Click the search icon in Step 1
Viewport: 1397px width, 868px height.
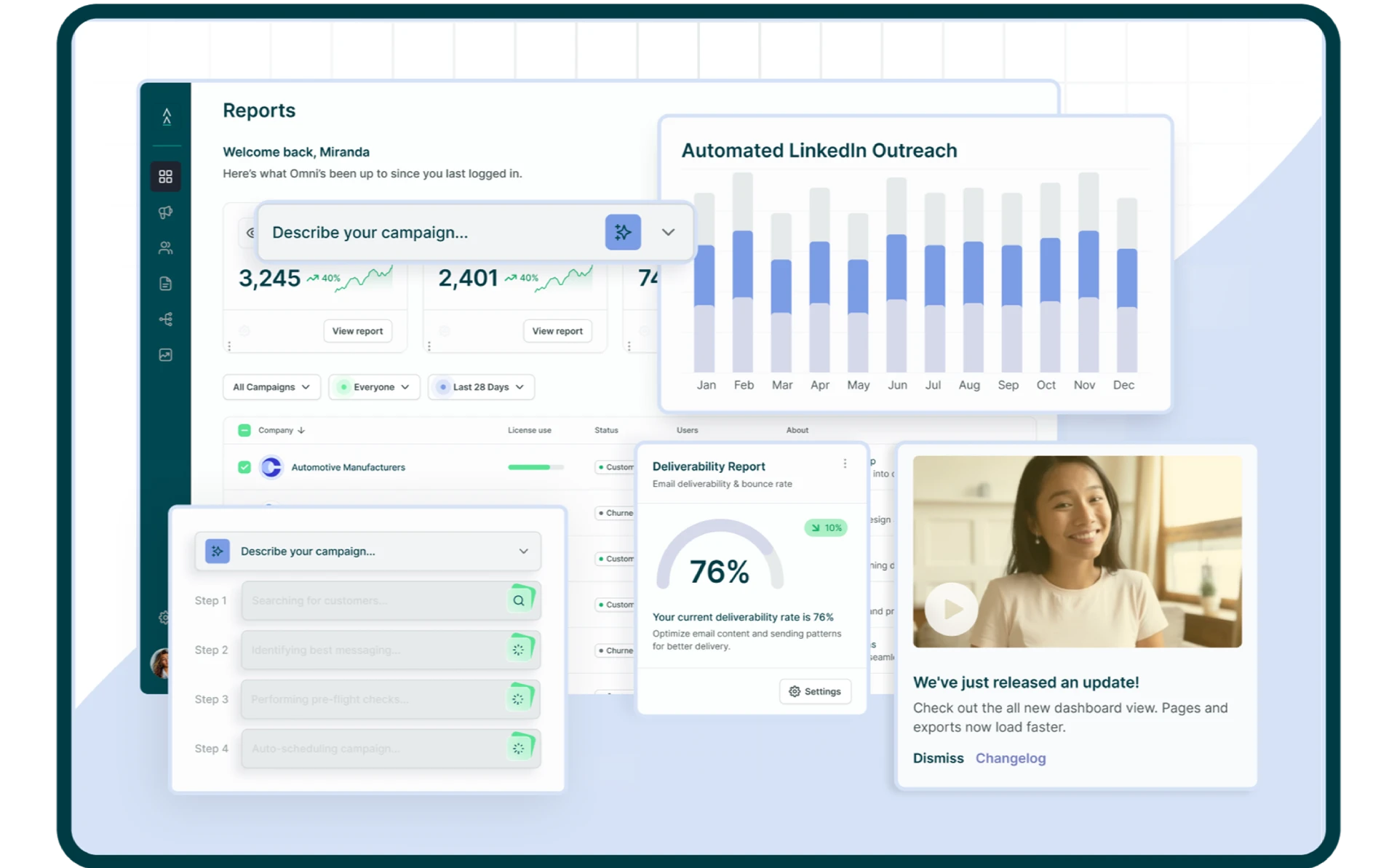coord(519,600)
